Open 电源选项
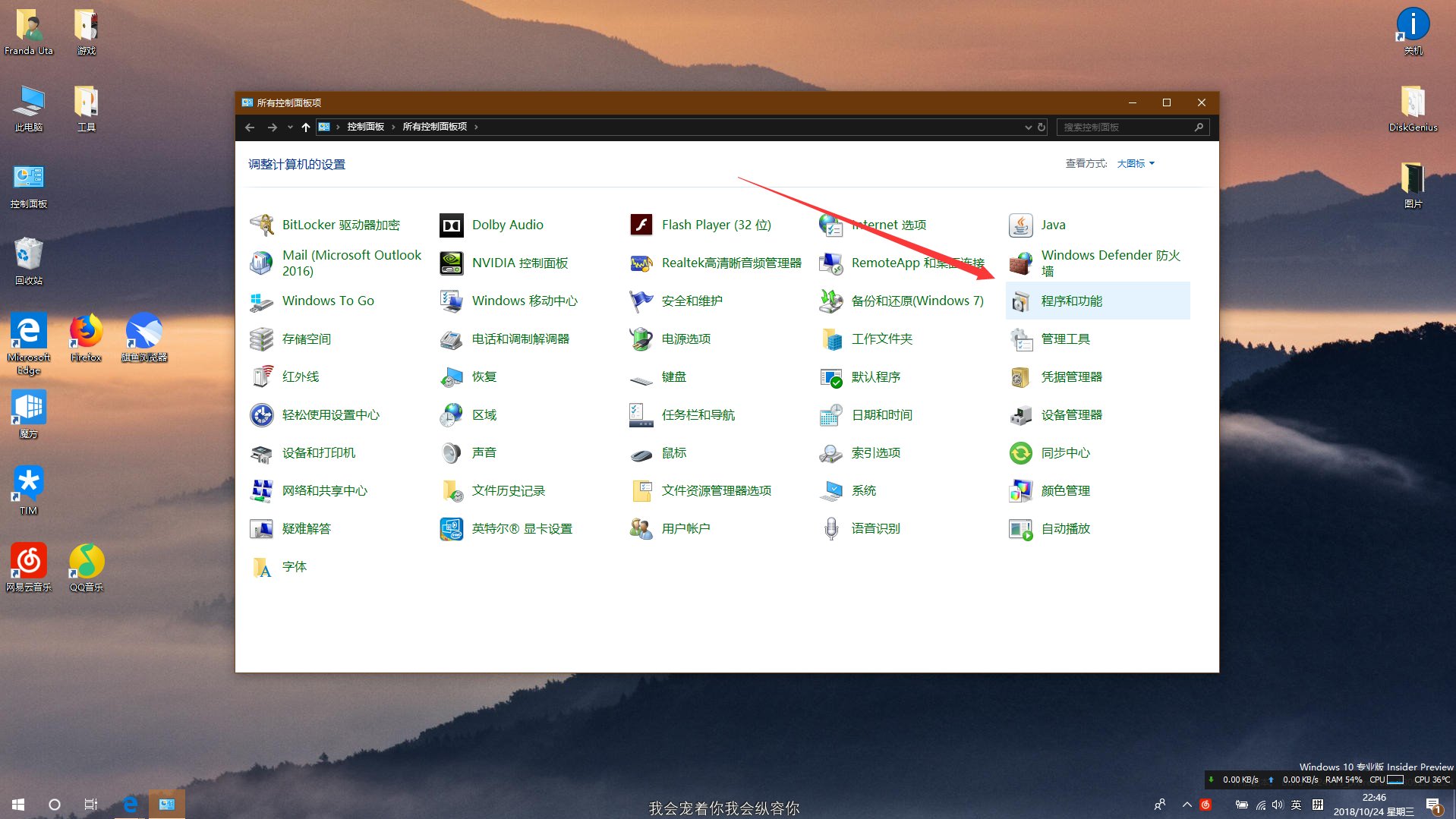The width and height of the screenshot is (1456, 819). (x=685, y=339)
